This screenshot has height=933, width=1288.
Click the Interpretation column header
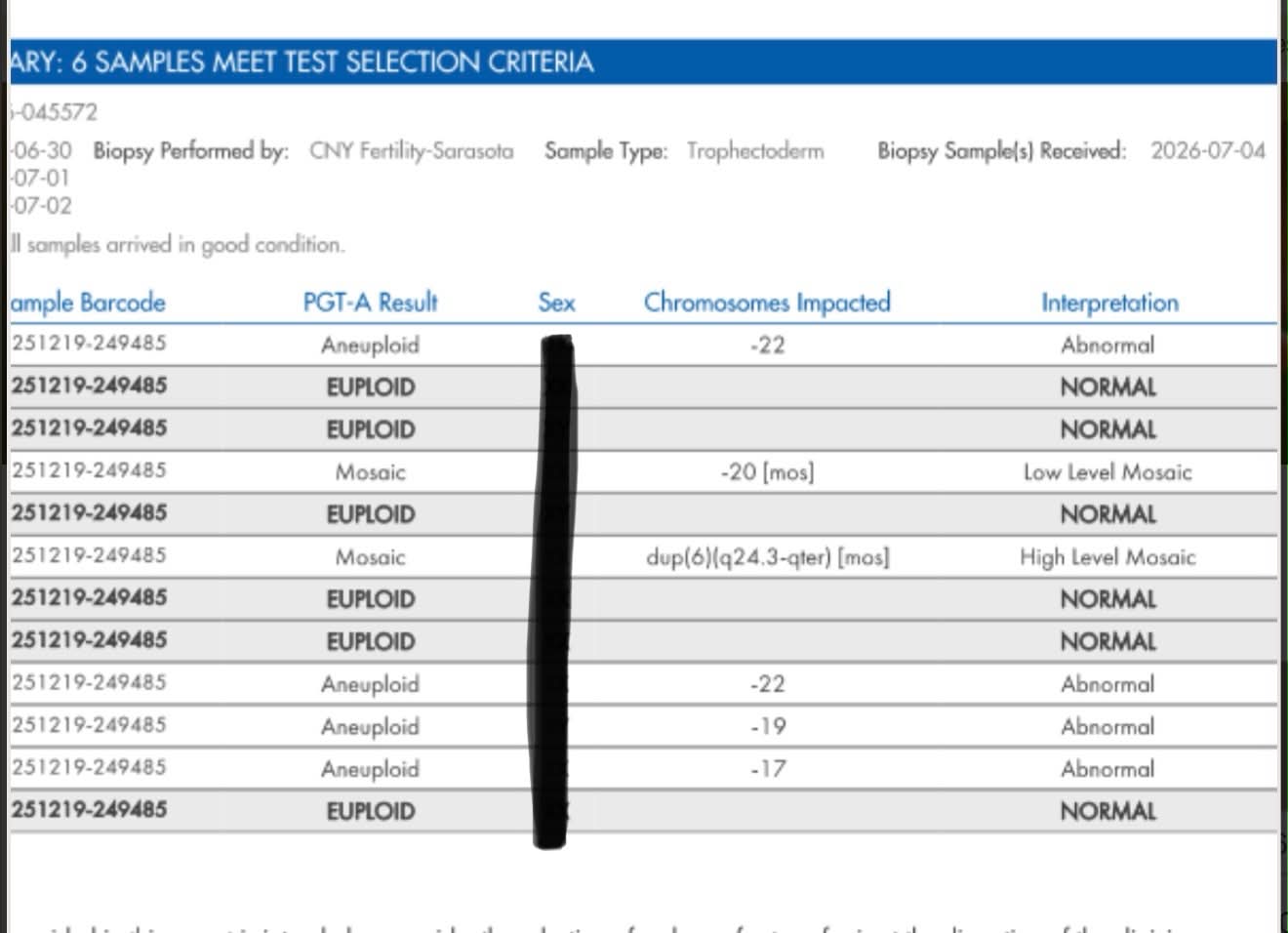click(x=1109, y=303)
